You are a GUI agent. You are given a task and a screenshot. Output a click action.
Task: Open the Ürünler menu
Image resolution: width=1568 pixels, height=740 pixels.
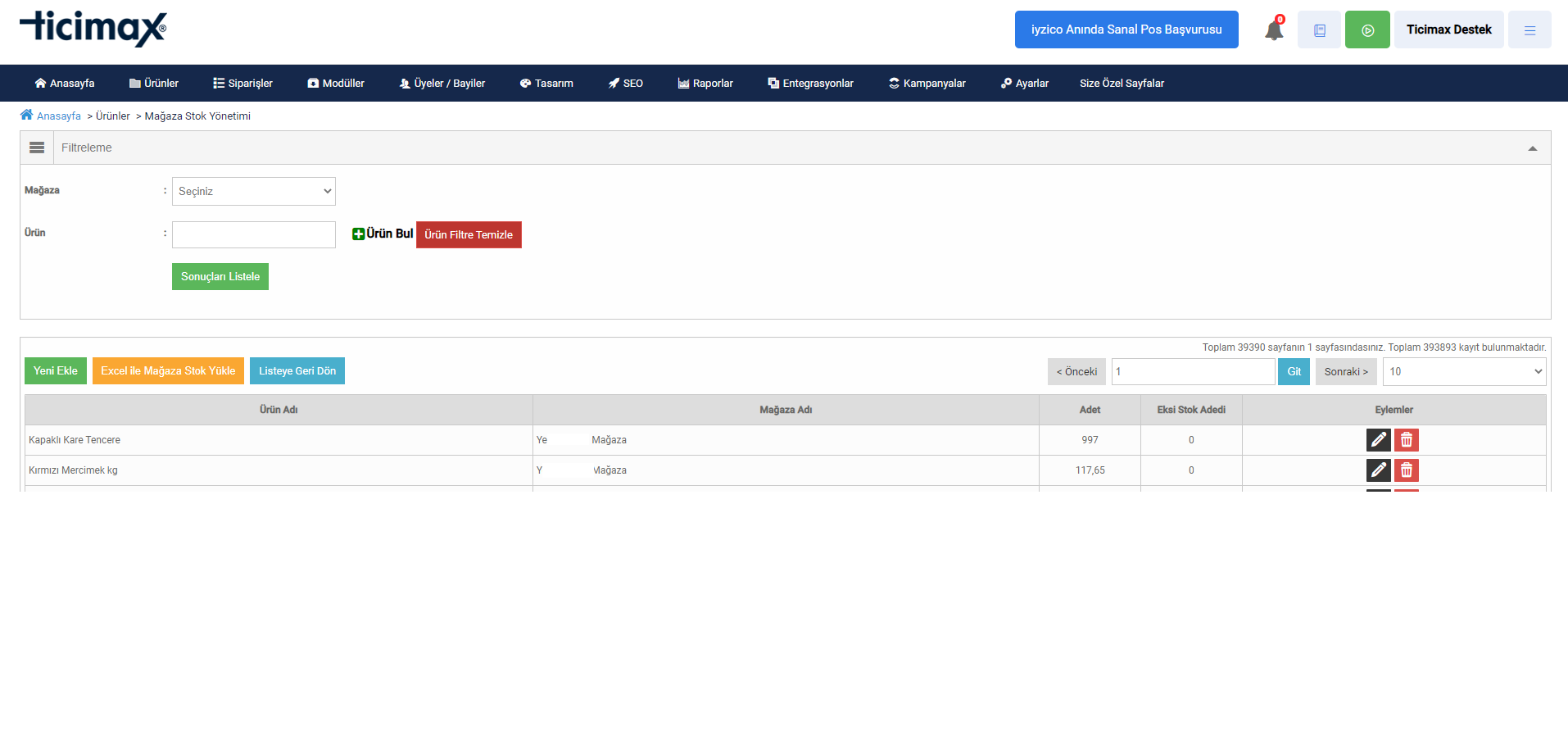tap(154, 84)
